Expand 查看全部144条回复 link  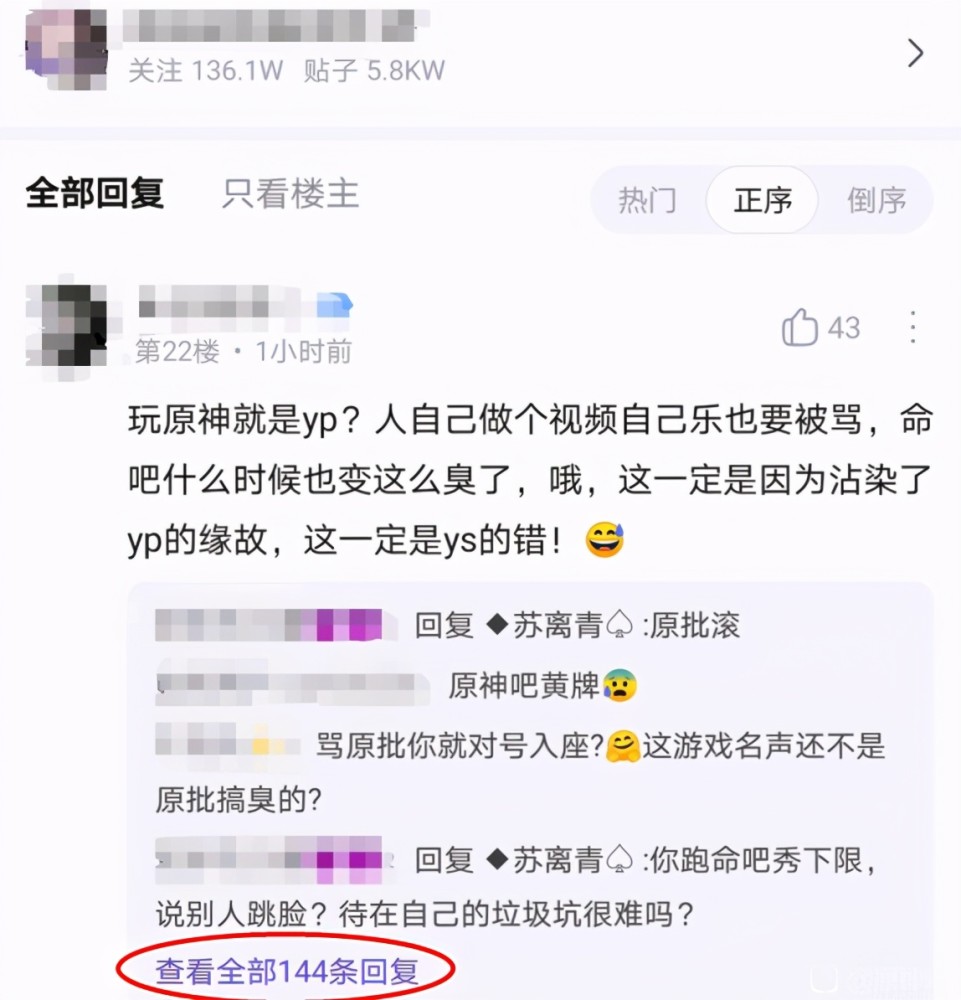287,971
